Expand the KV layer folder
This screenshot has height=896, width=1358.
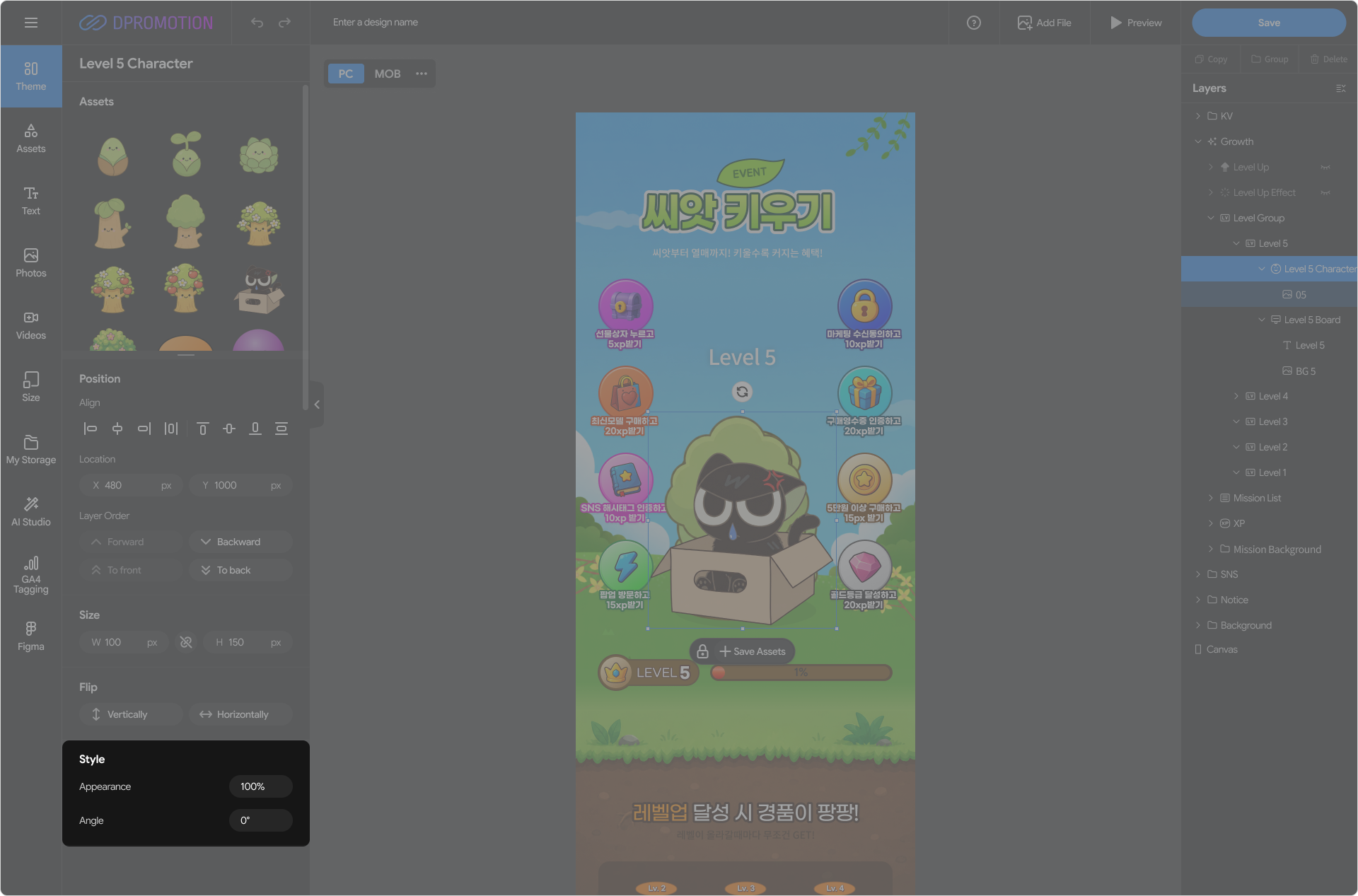pos(1198,116)
